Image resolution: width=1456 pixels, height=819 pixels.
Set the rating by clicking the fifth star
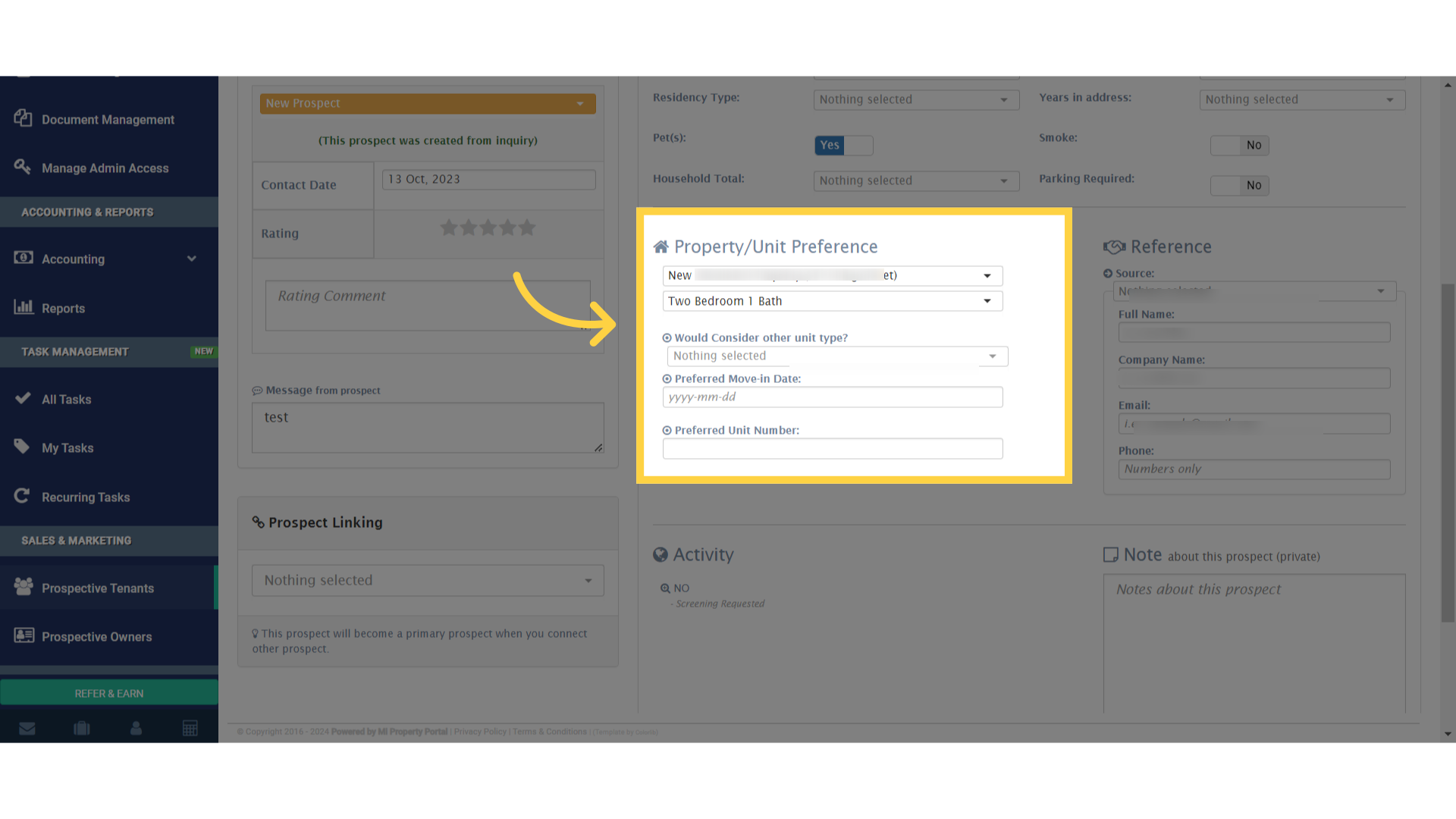pyautogui.click(x=527, y=227)
